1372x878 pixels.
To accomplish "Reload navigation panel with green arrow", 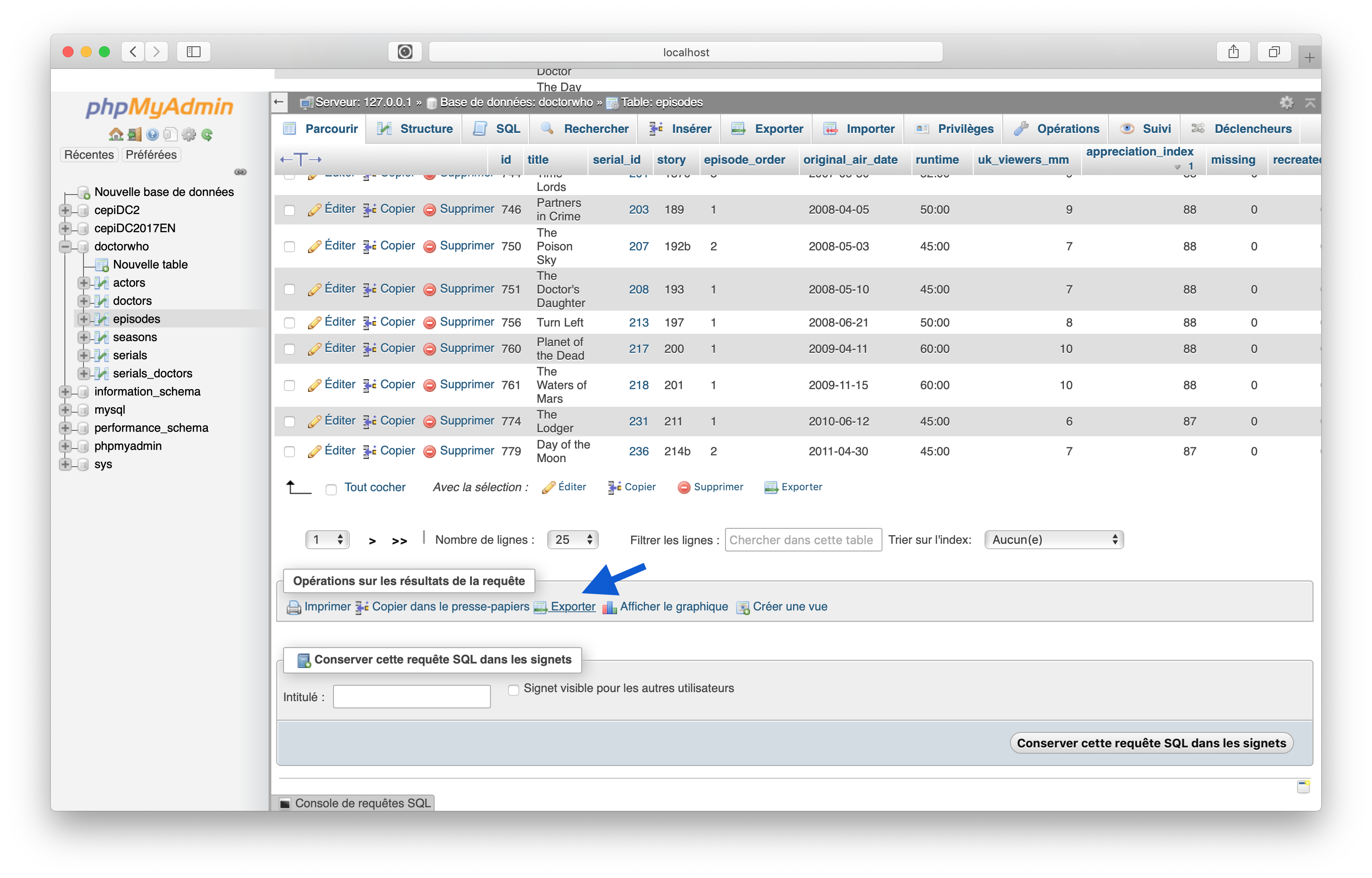I will [x=207, y=135].
